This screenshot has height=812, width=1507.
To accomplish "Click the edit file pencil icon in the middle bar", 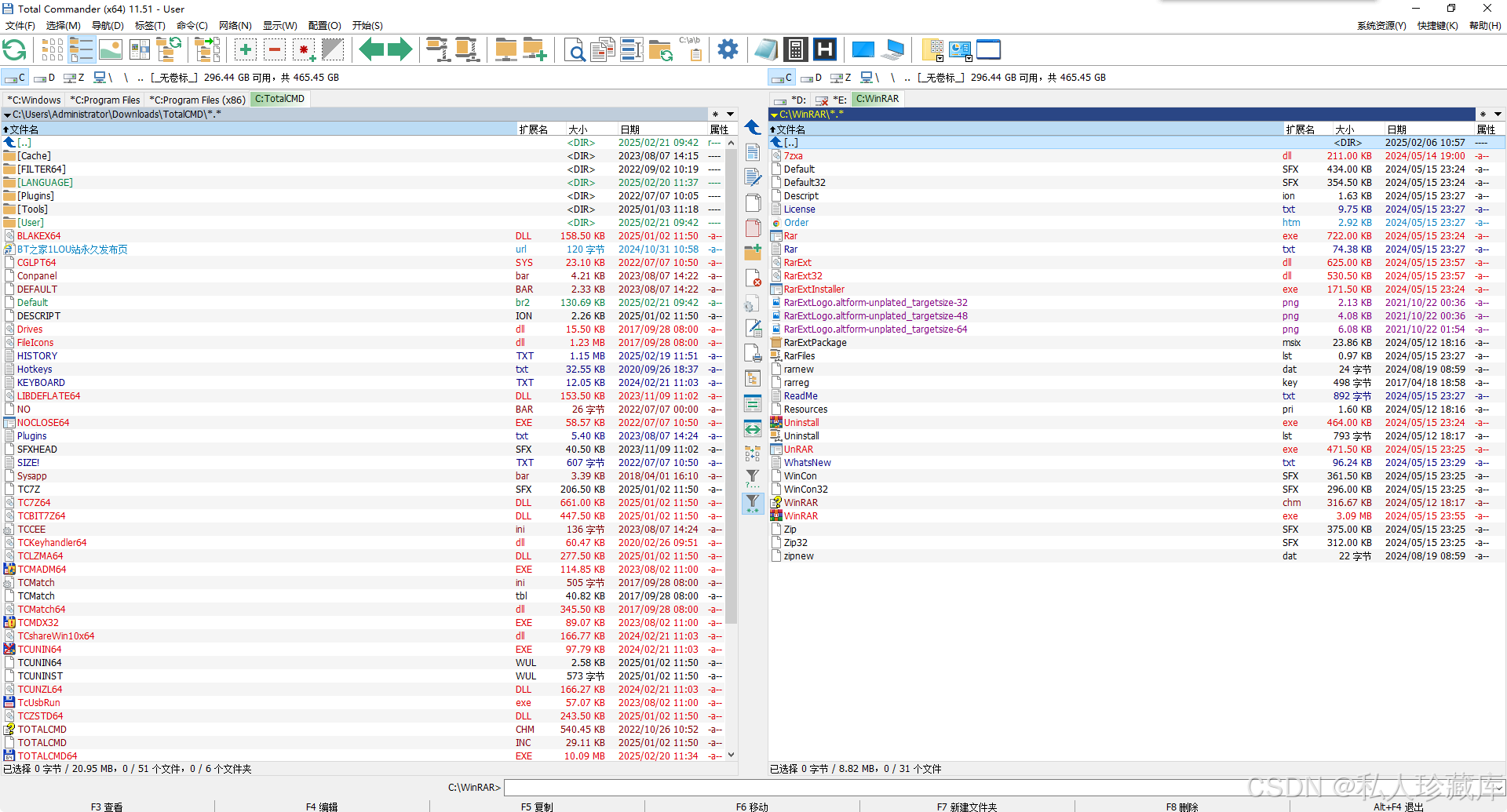I will [x=753, y=177].
